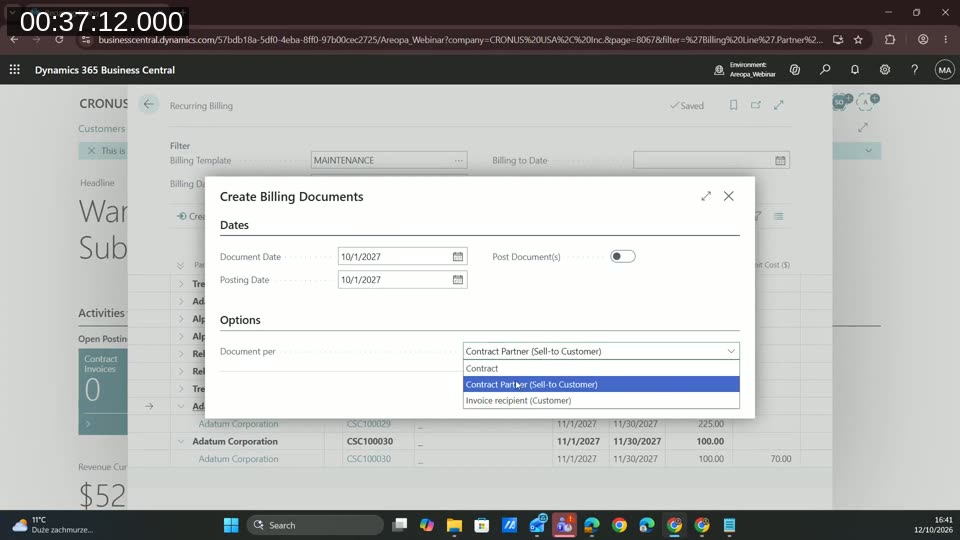The width and height of the screenshot is (960, 540).
Task: Open the Contract Invoices tile
Action: pos(103,392)
